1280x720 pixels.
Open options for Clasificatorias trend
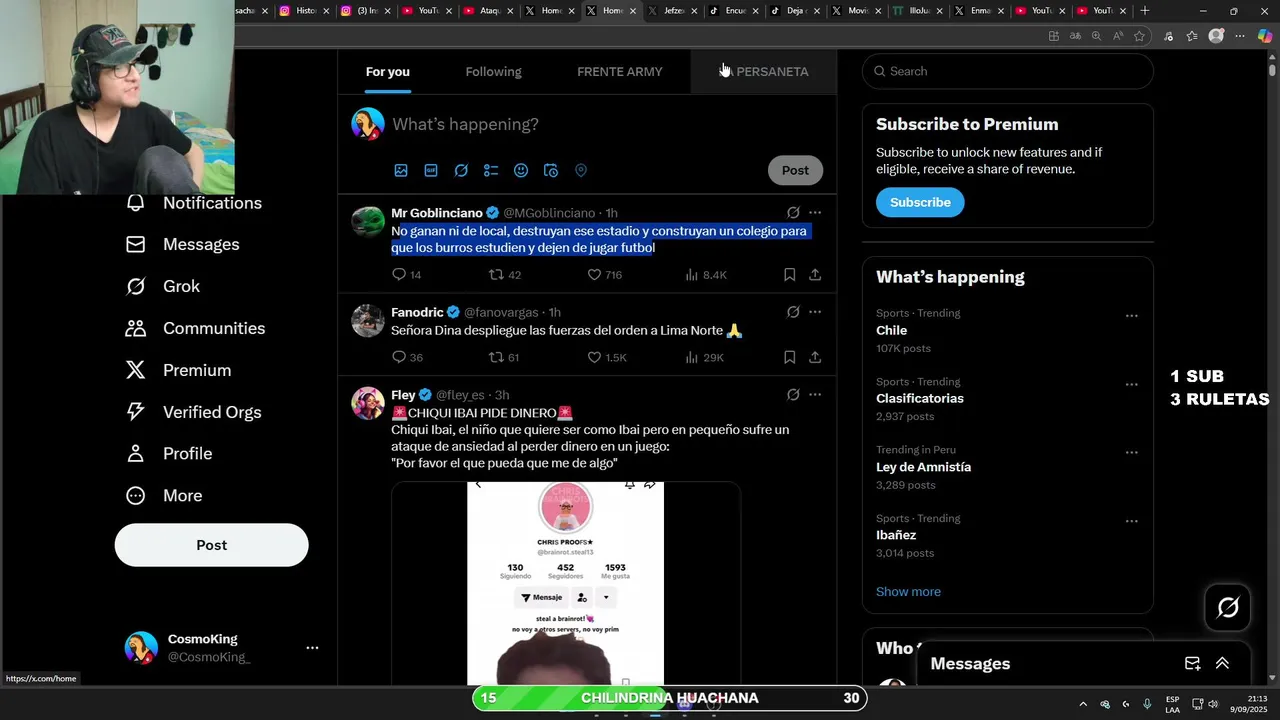pyautogui.click(x=1132, y=384)
